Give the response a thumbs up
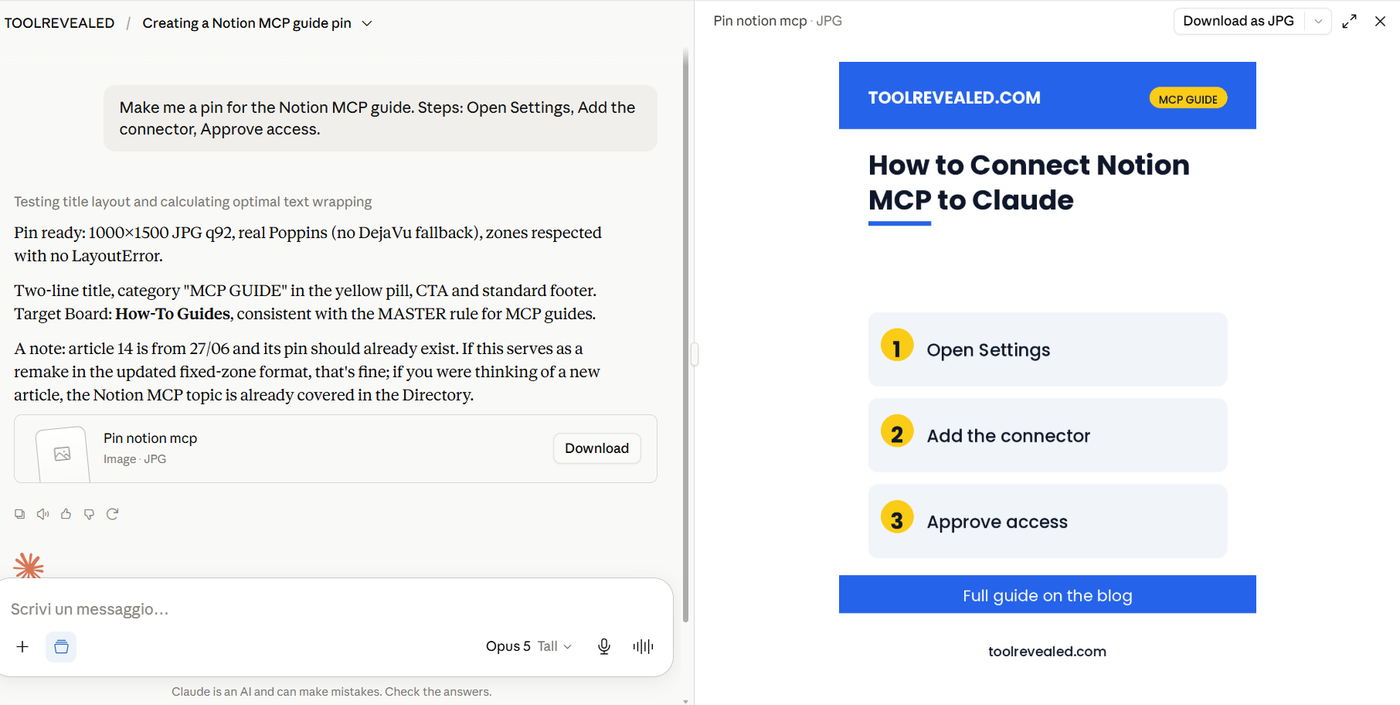Viewport: 1400px width, 705px height. pos(66,514)
